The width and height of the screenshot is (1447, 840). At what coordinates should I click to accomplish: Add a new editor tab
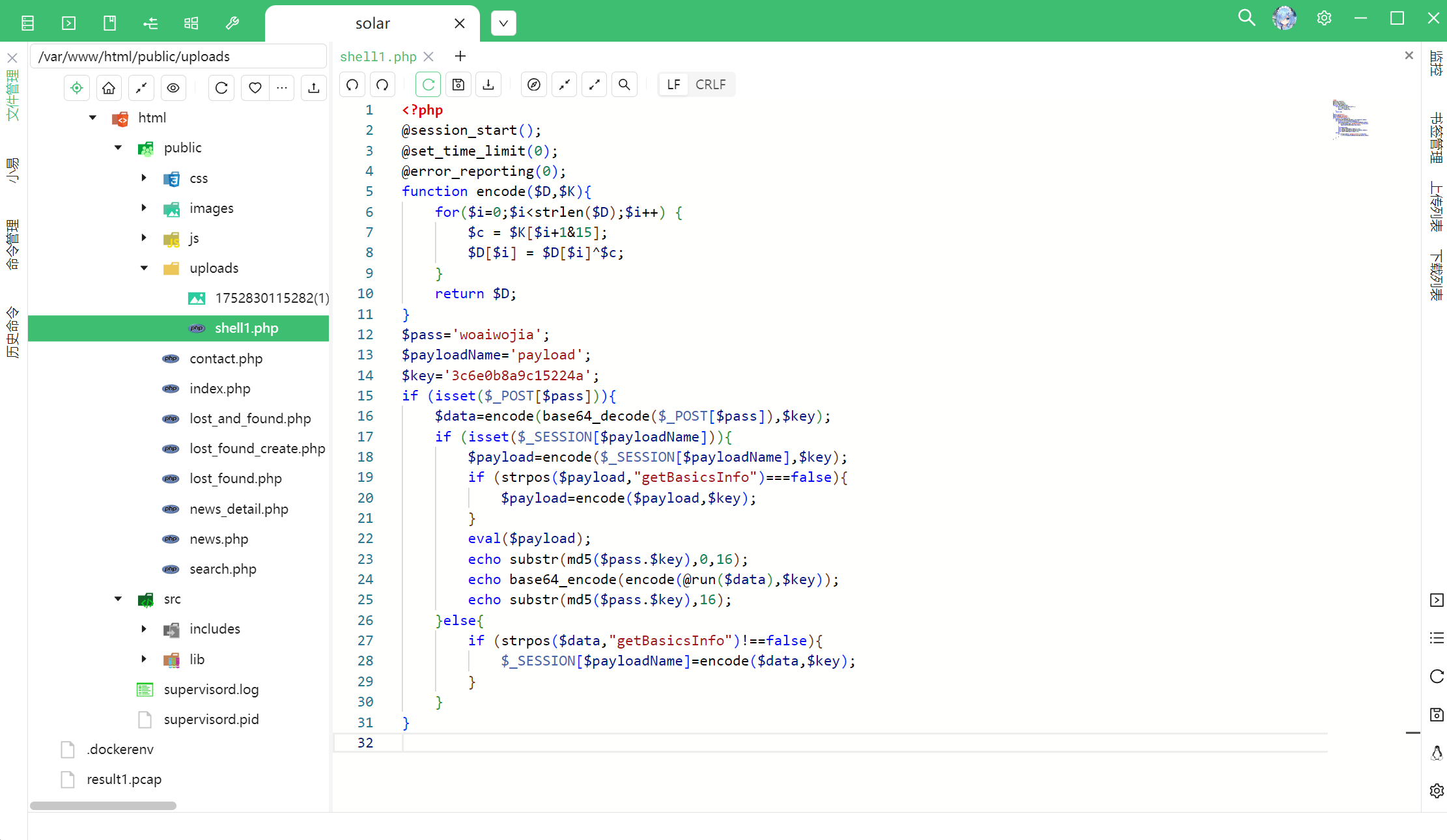(x=460, y=57)
